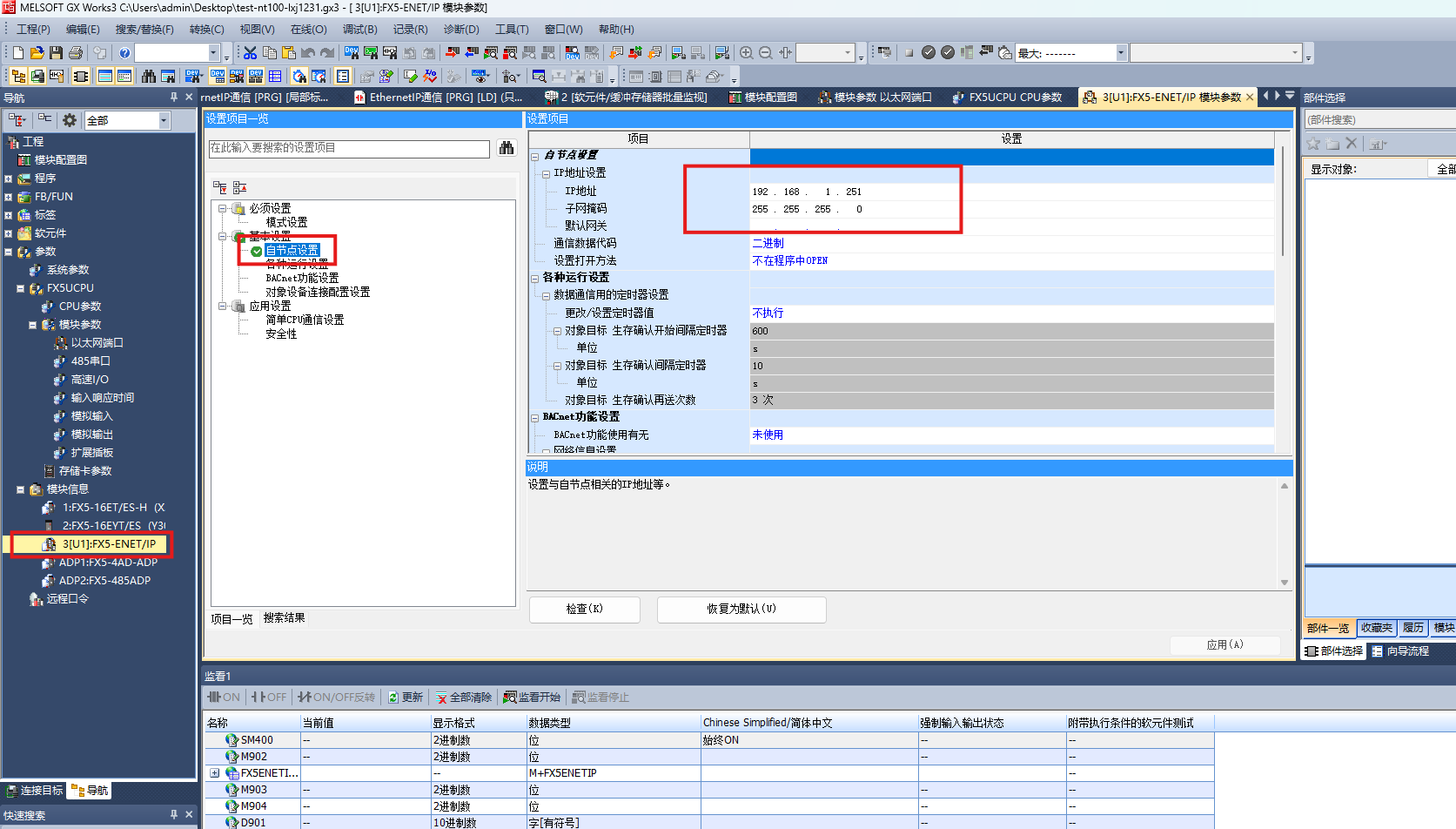
Task: Open the 最大 dropdown in top toolbar
Action: pos(1121,53)
